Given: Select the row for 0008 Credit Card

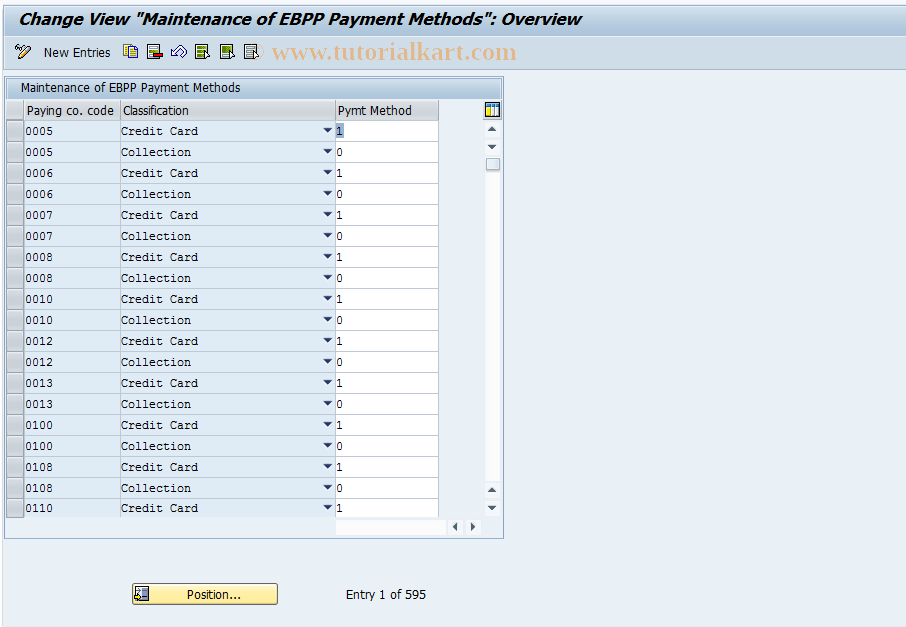Looking at the screenshot, I should pyautogui.click(x=15, y=257).
